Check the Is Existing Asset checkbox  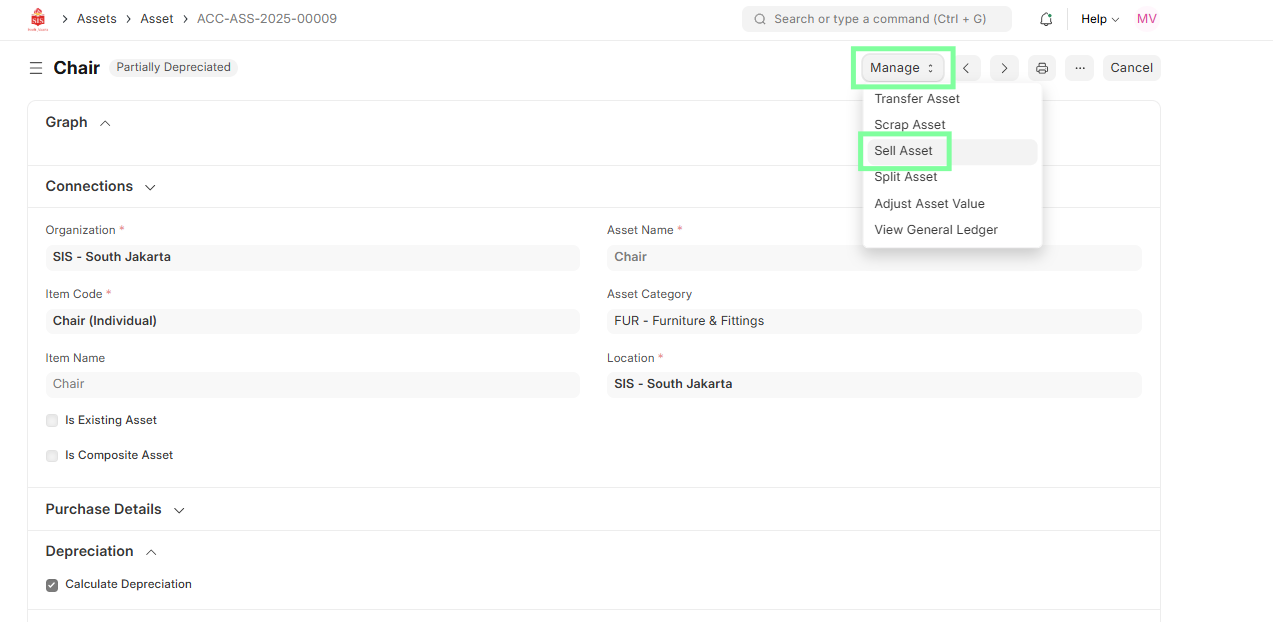coord(52,421)
